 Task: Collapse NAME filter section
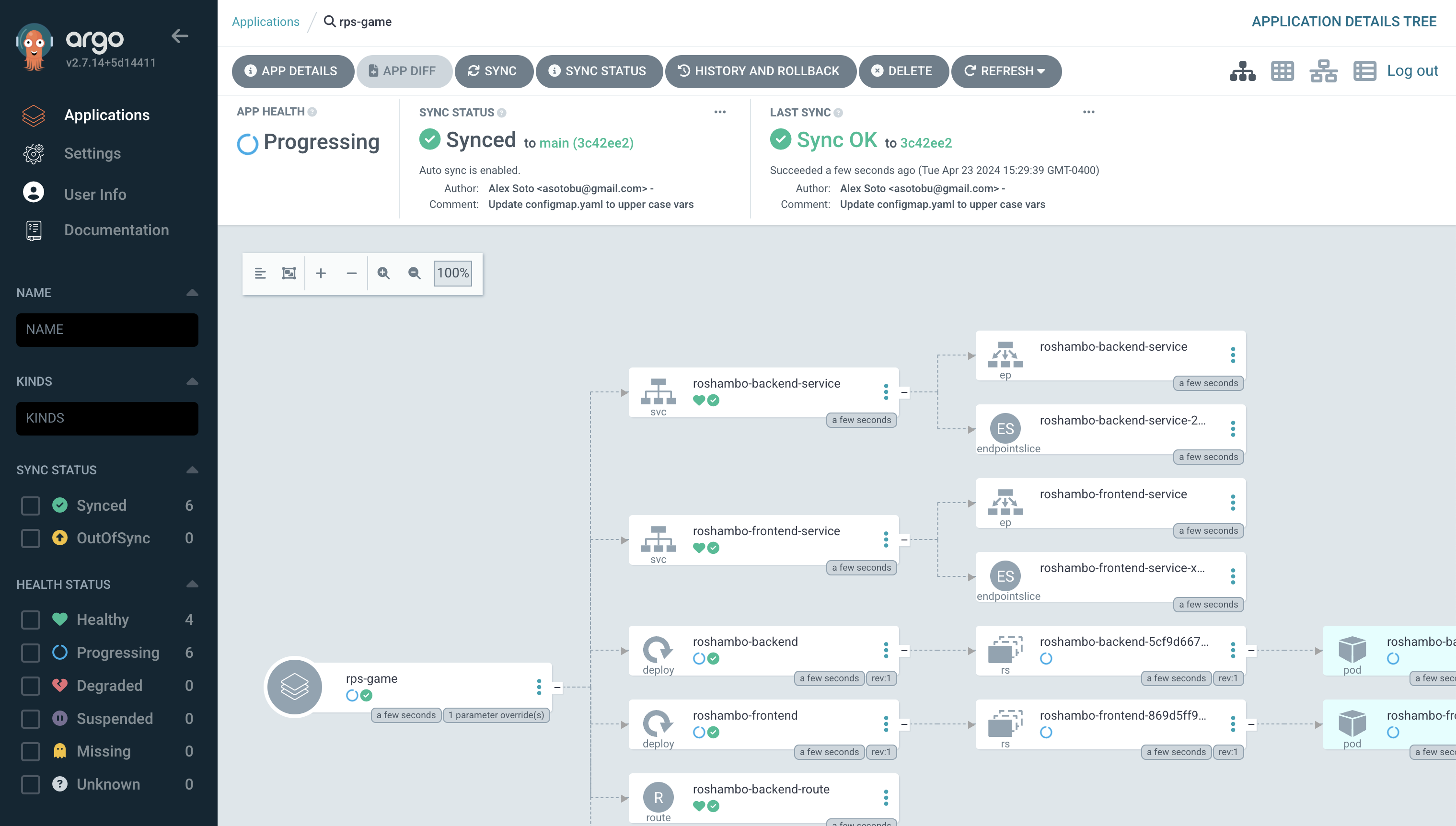pyautogui.click(x=192, y=293)
